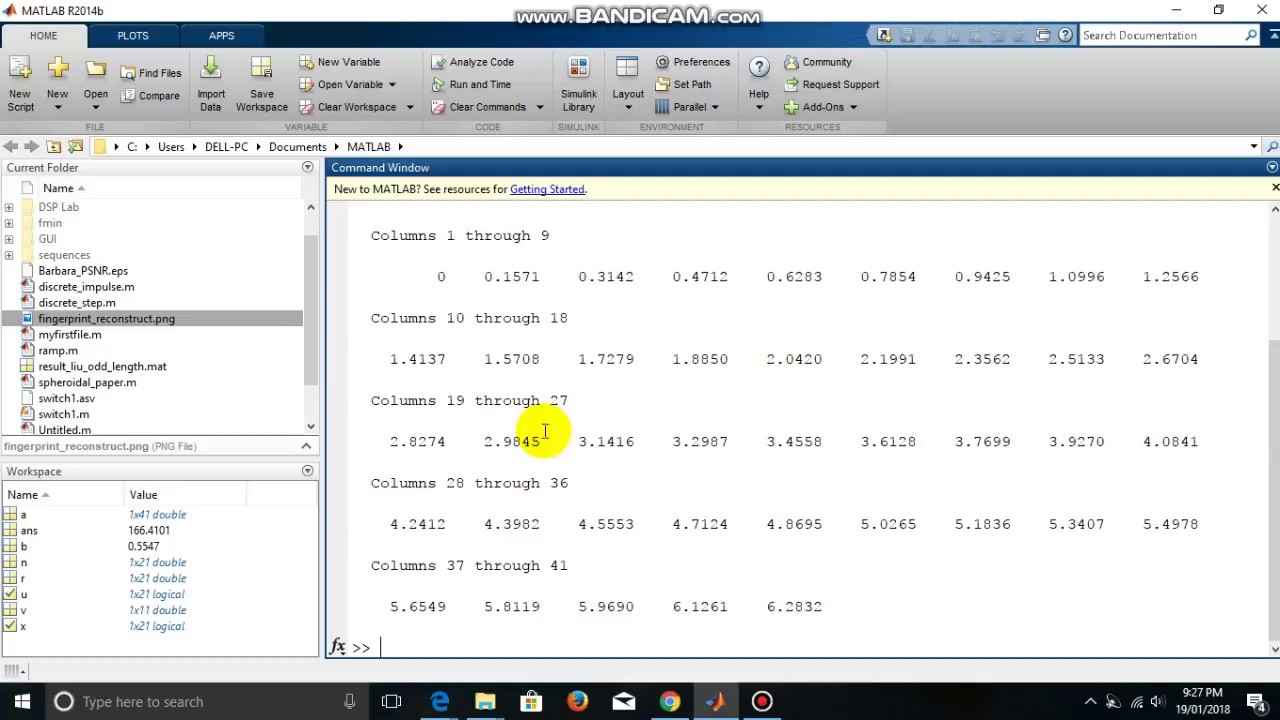Open Current Folder panel actions menu
Screen dimensions: 1280x720
click(307, 168)
